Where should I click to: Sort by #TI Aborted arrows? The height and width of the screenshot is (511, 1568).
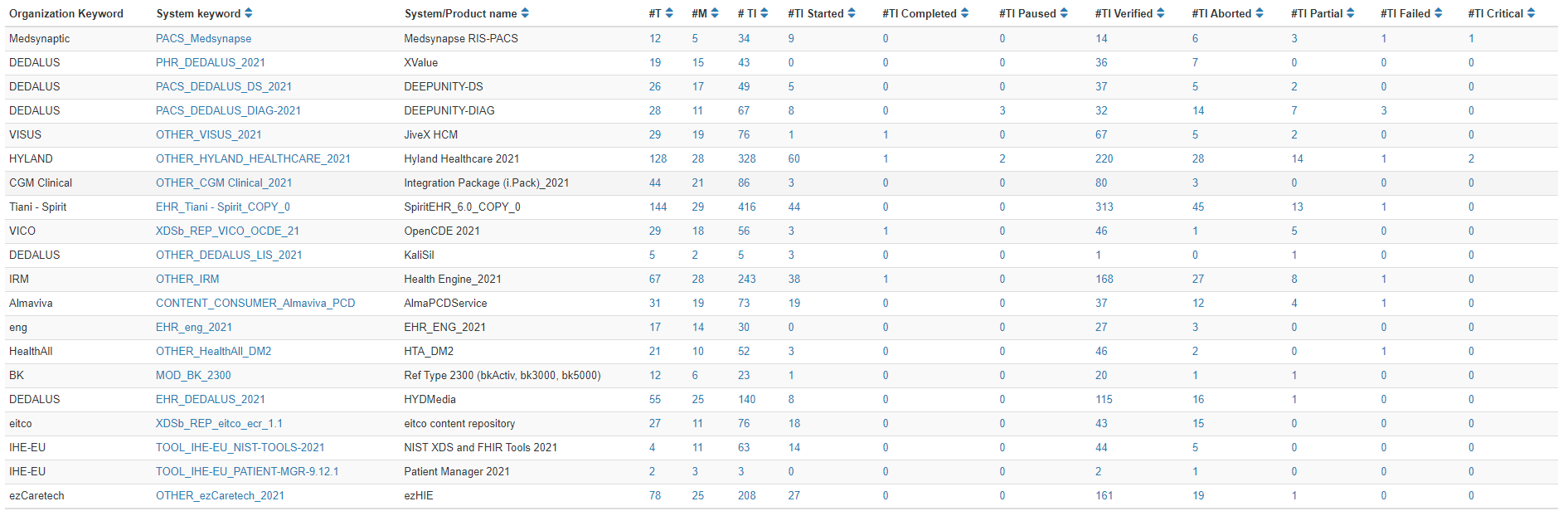coord(1260,13)
